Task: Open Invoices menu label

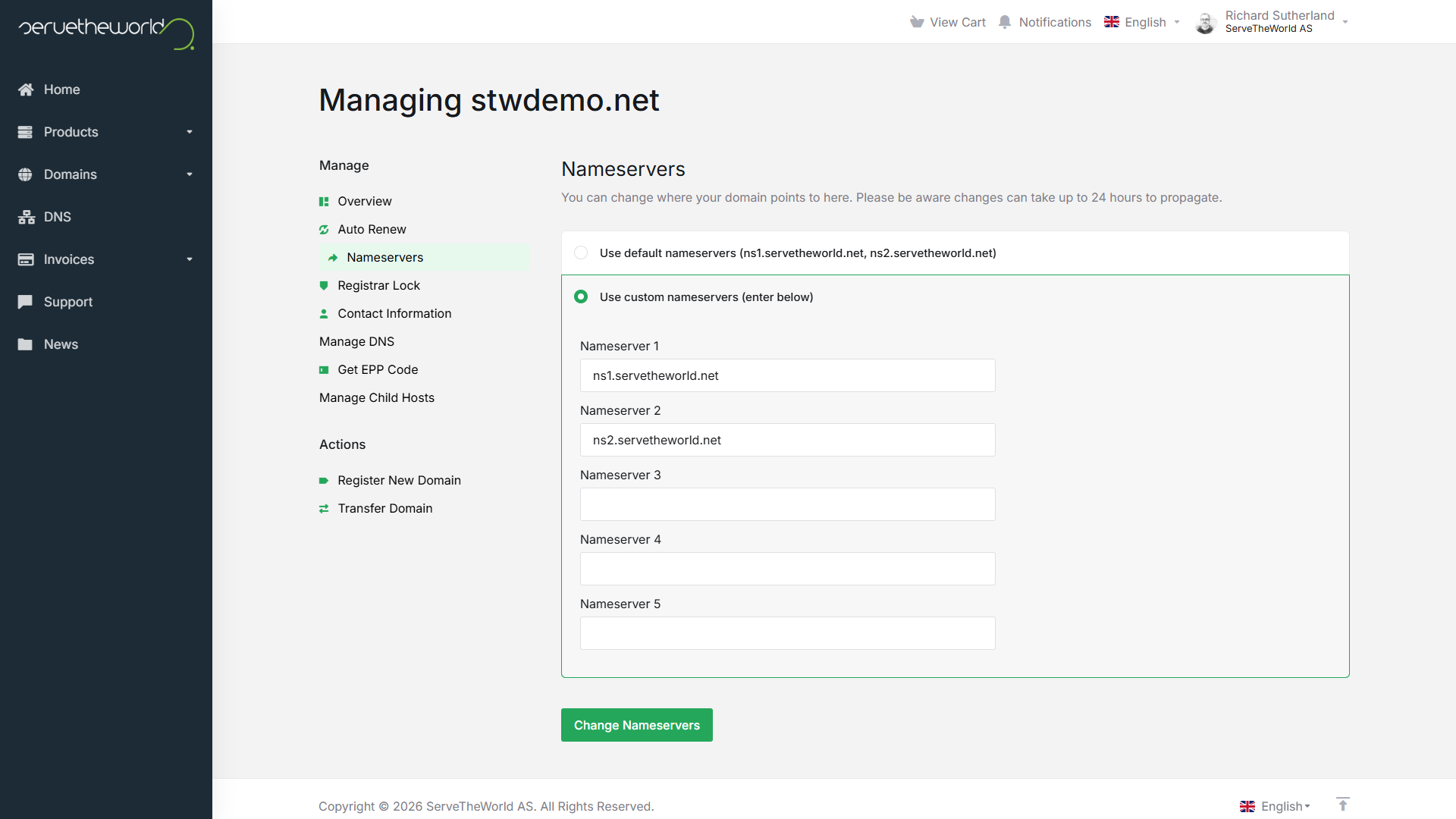Action: click(x=69, y=259)
